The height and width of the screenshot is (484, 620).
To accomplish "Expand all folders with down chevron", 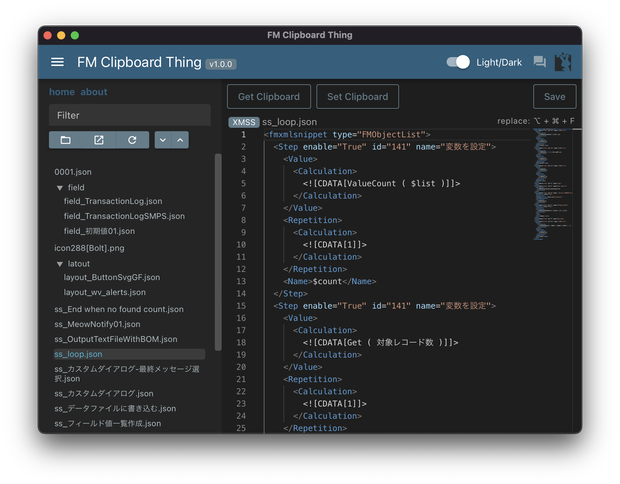I will coord(163,140).
